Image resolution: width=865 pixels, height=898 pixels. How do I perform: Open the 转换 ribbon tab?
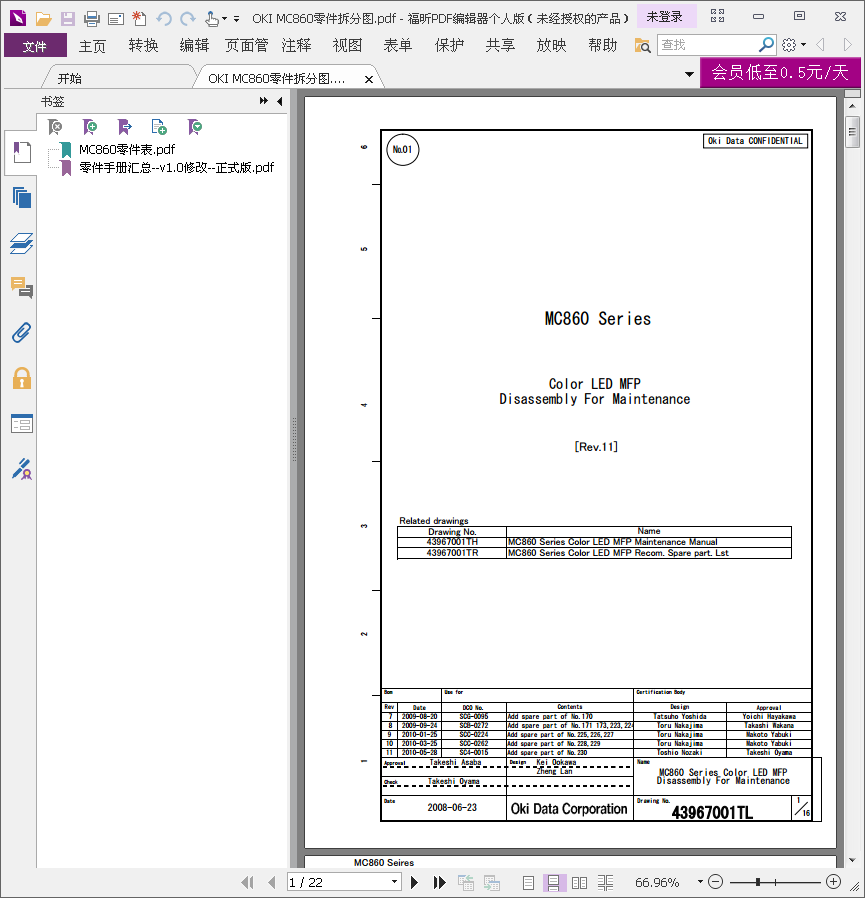[143, 45]
